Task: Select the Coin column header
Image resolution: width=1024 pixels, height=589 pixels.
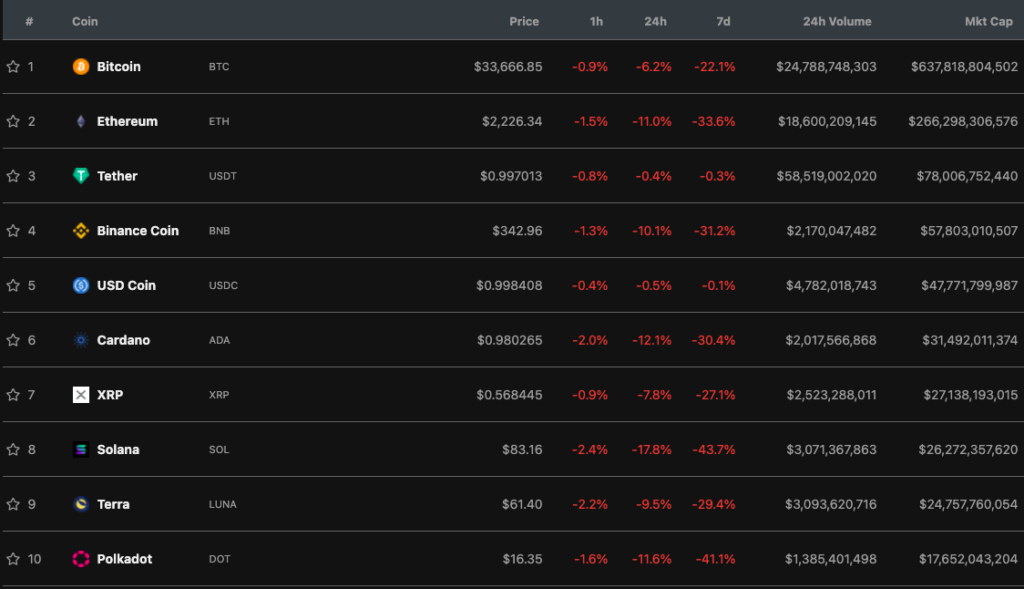Action: (x=84, y=20)
